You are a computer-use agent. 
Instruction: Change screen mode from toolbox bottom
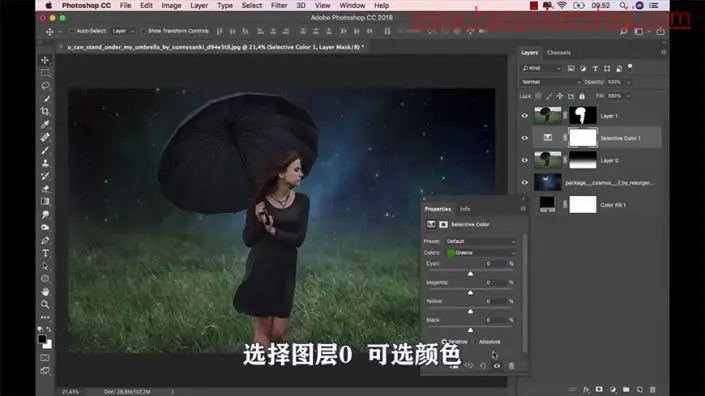(x=45, y=370)
